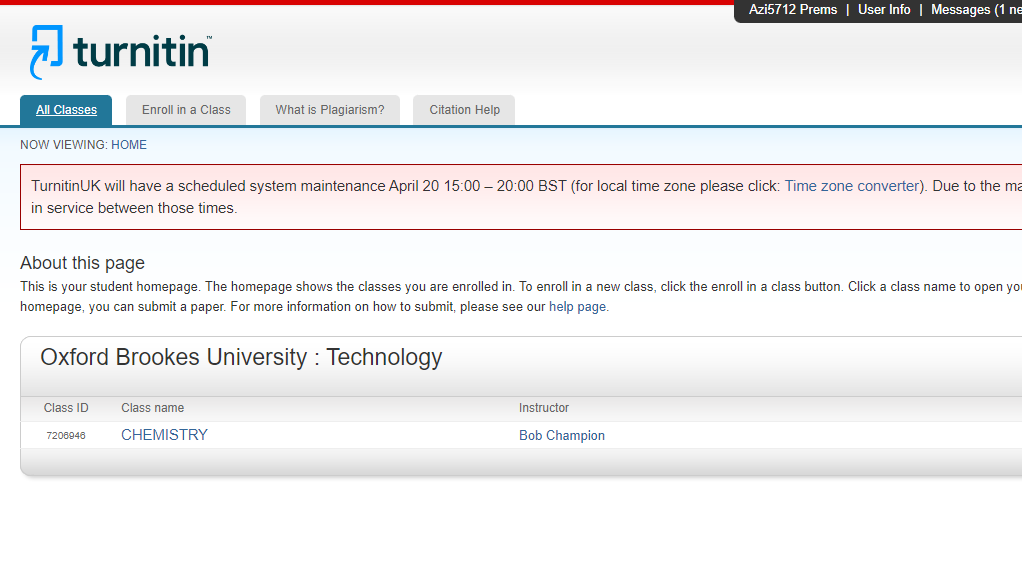Click the Class ID column header

pos(66,408)
